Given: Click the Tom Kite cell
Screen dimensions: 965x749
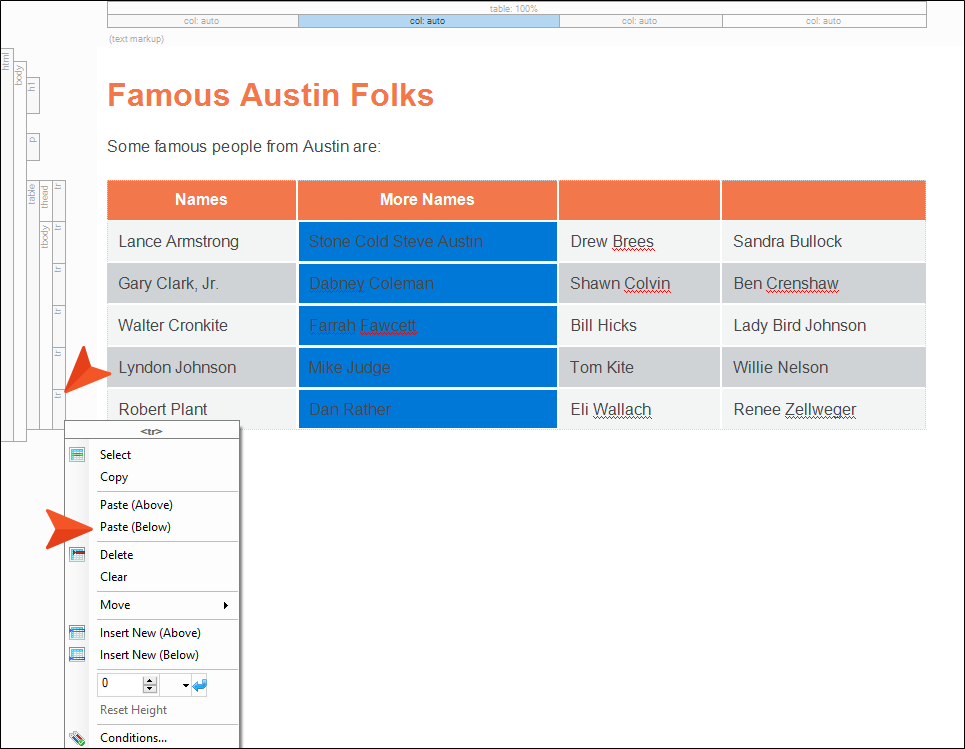Looking at the screenshot, I should (x=639, y=367).
